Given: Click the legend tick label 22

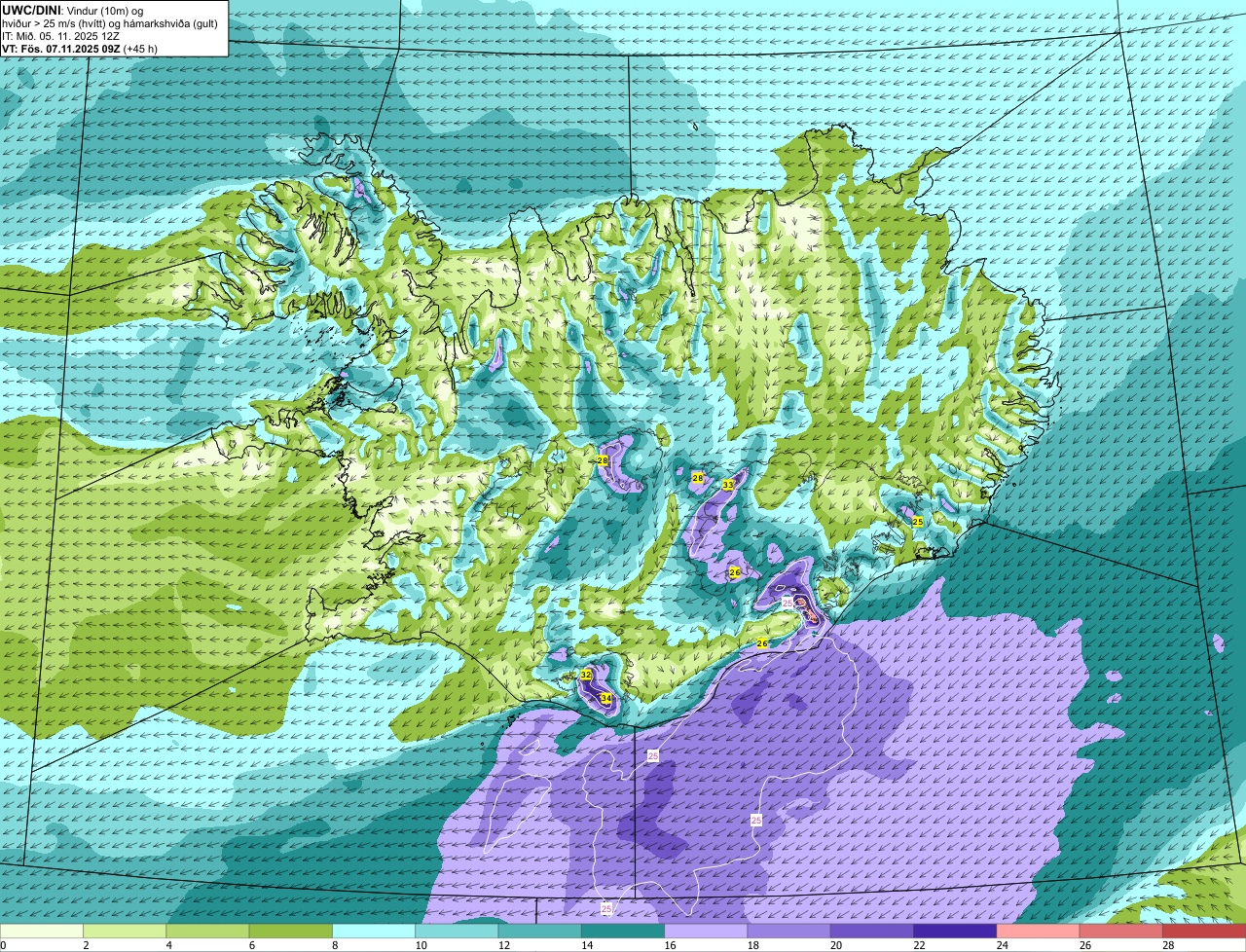Looking at the screenshot, I should (919, 945).
